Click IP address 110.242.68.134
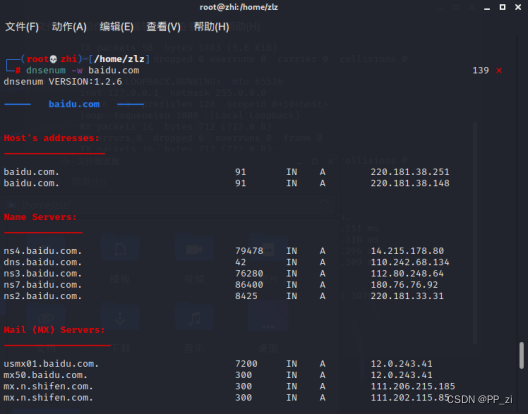This screenshot has width=528, height=415. (410, 262)
